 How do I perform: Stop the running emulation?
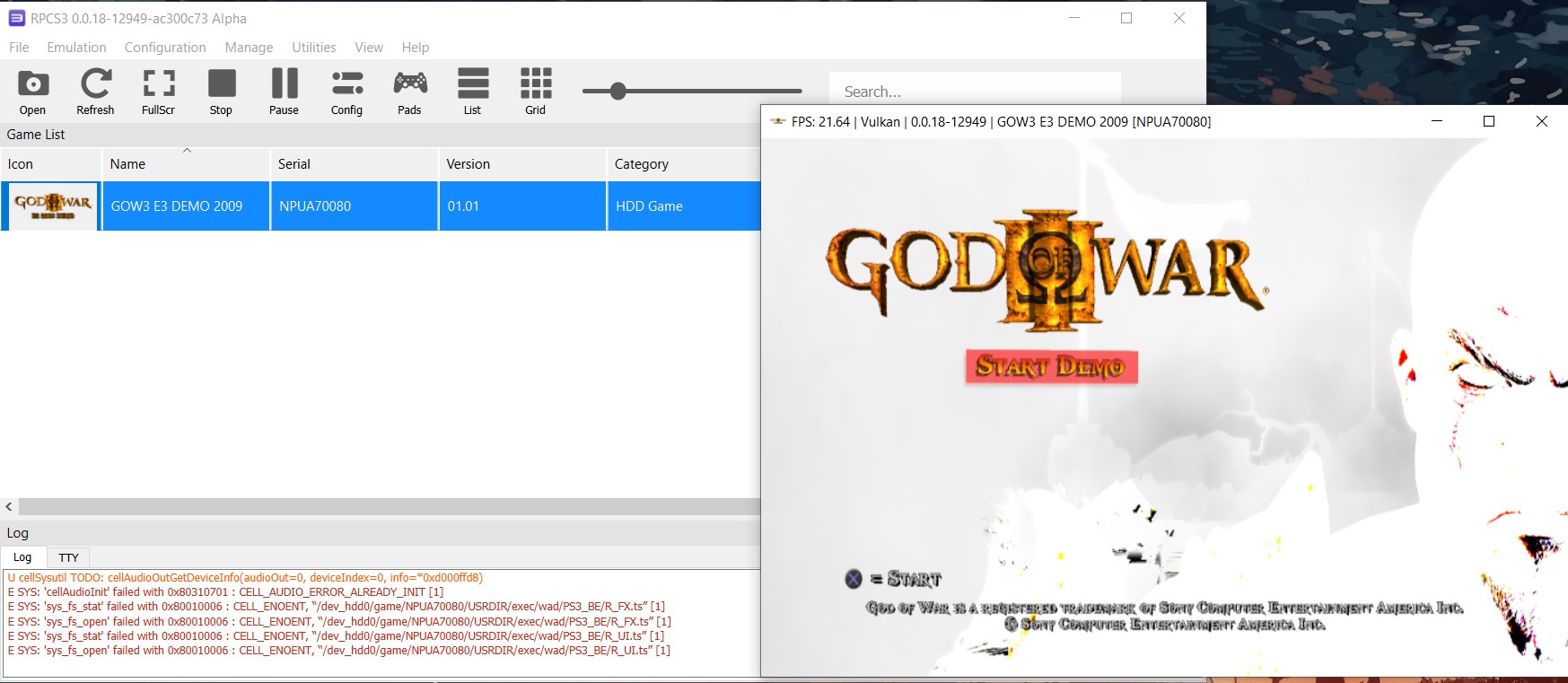click(221, 92)
